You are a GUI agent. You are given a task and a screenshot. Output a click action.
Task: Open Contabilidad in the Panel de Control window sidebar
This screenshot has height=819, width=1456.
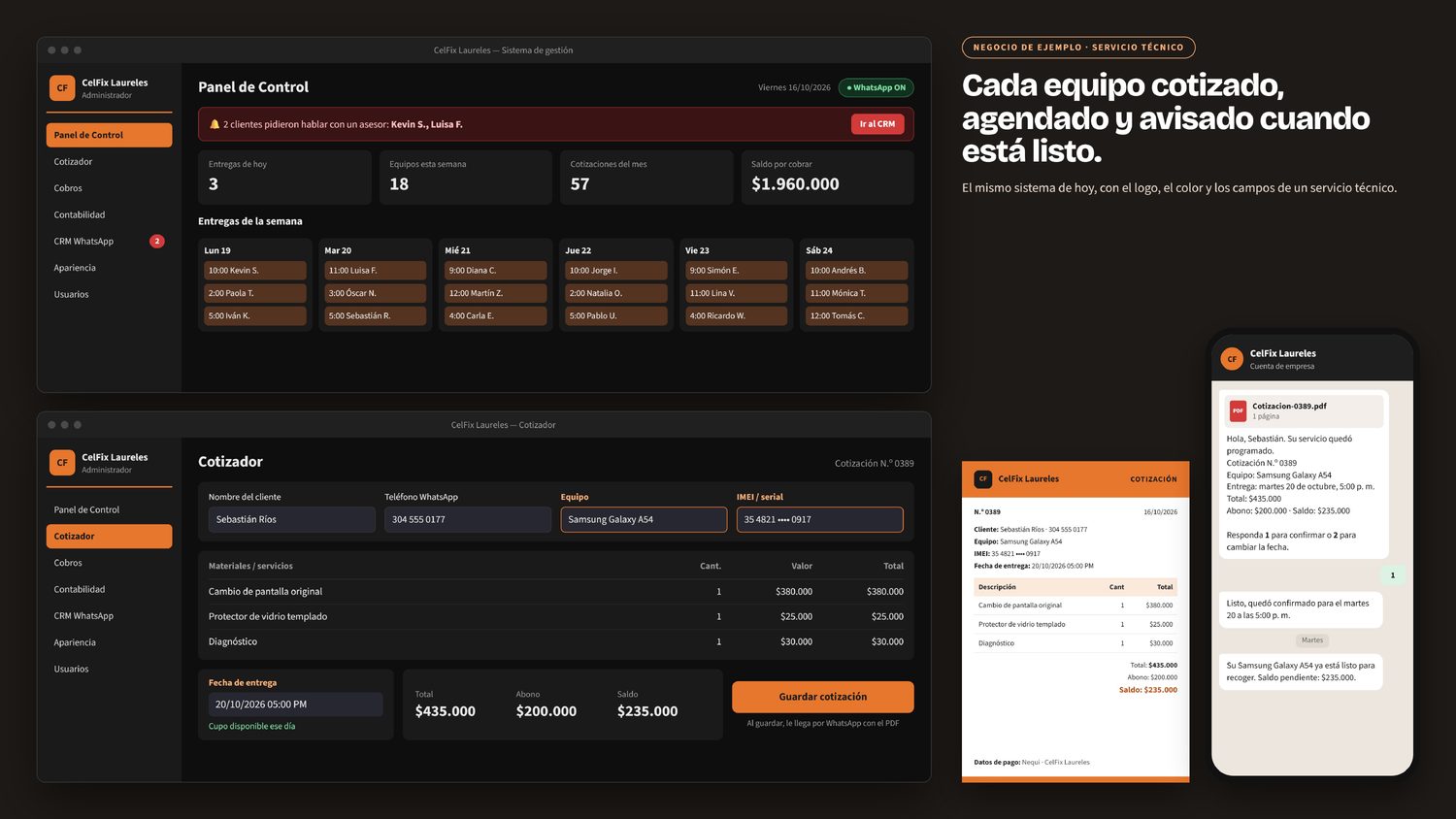click(x=109, y=214)
